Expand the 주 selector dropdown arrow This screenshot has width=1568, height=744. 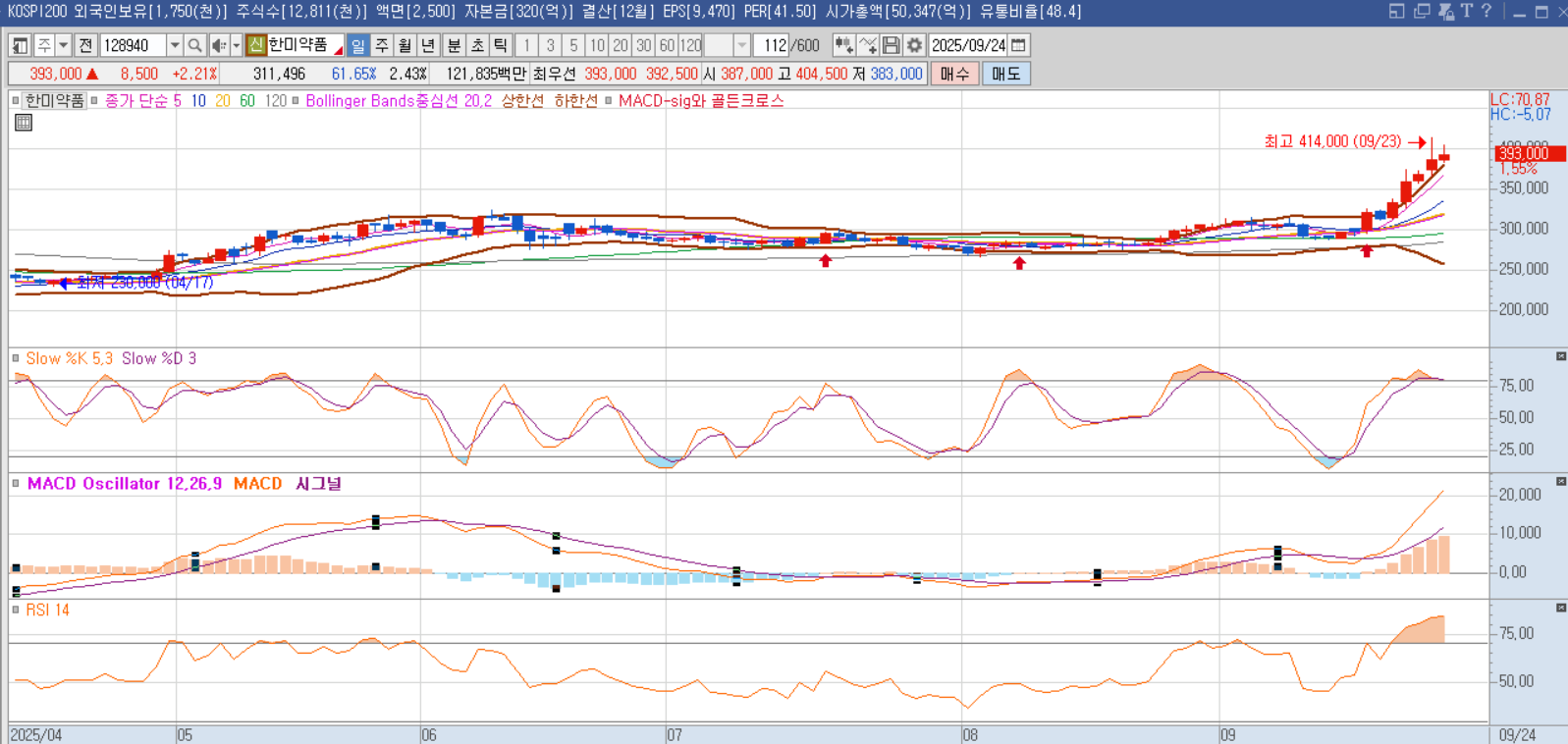click(x=63, y=45)
